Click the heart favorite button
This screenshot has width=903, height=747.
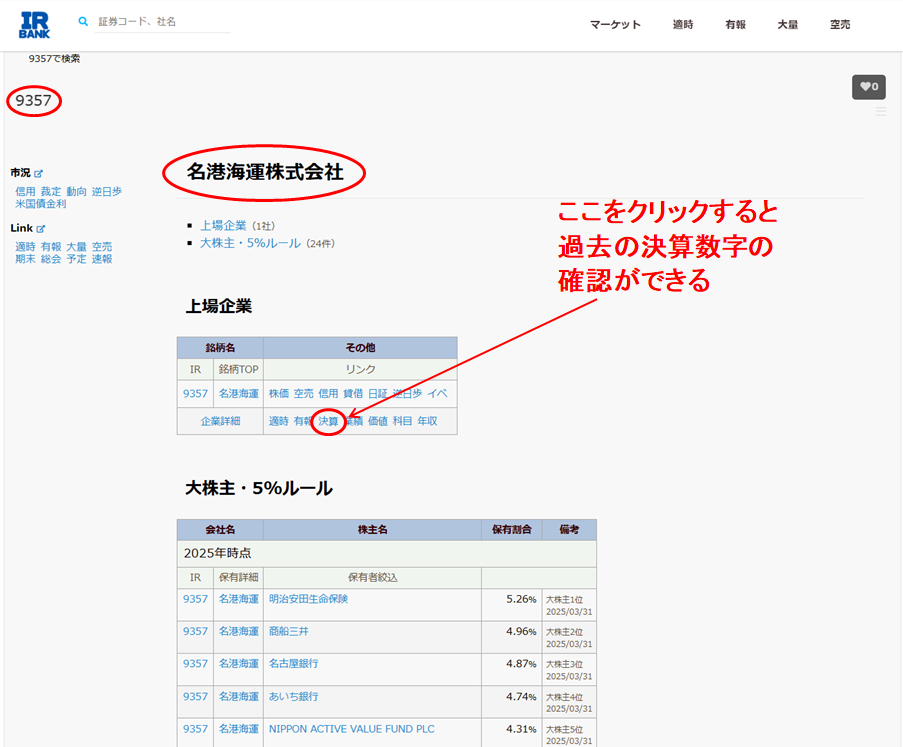(868, 87)
